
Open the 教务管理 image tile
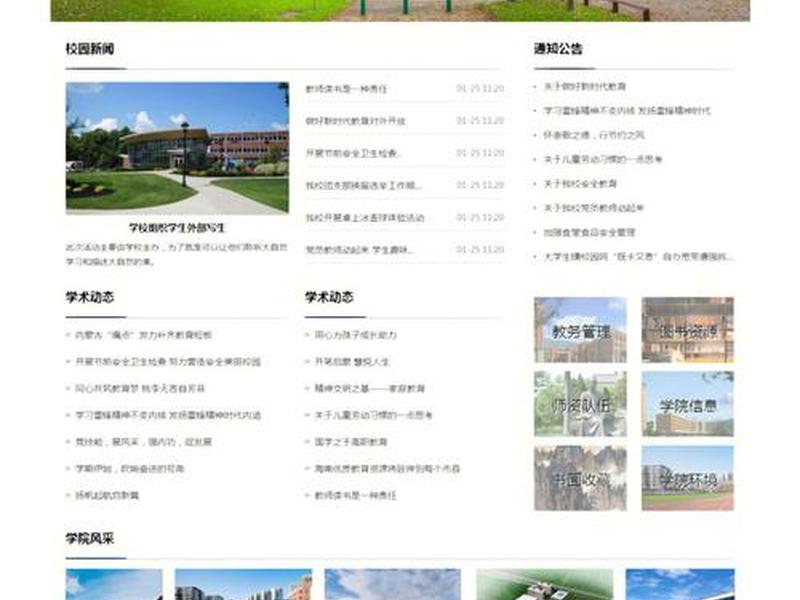click(x=580, y=330)
